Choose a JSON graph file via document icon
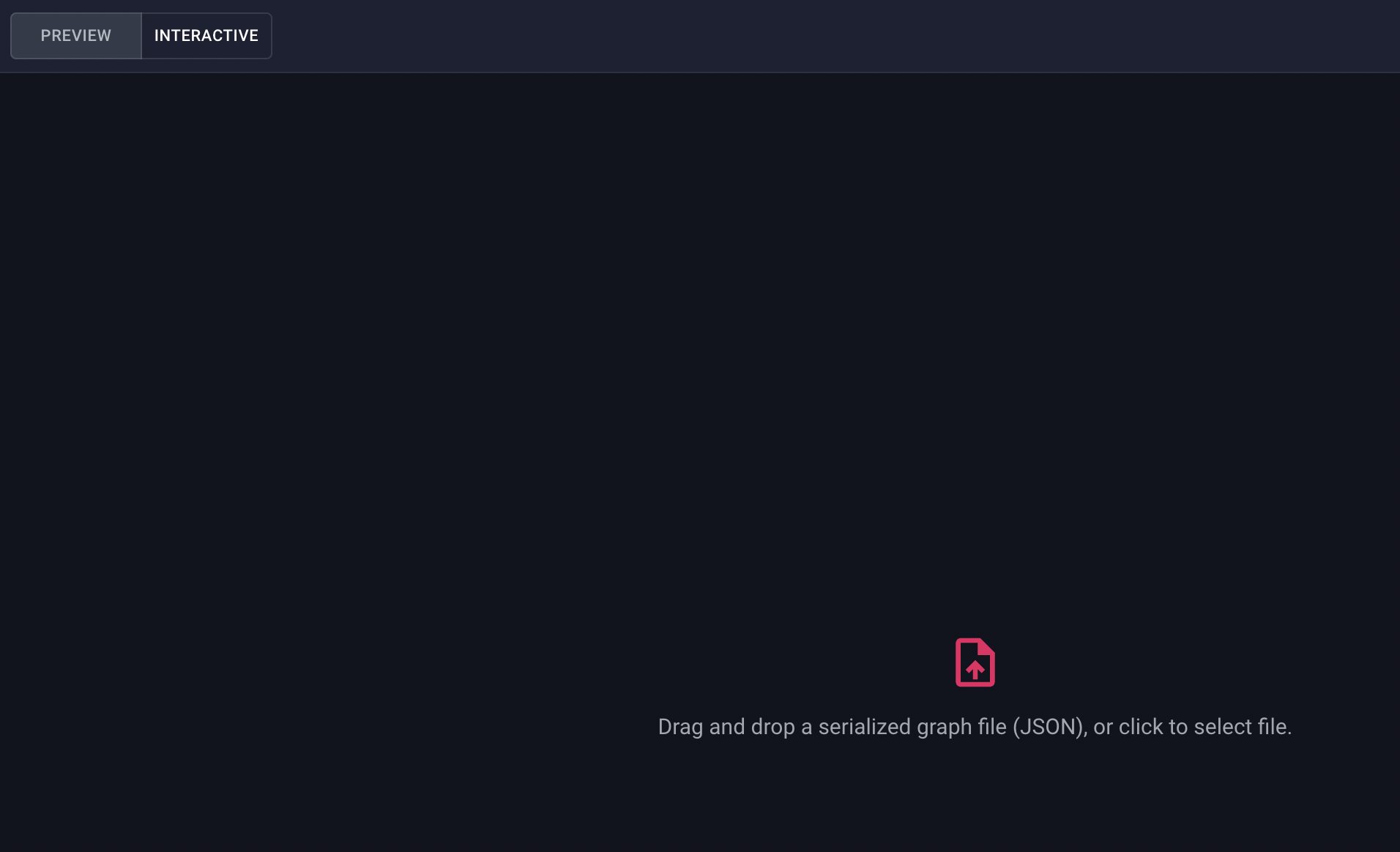The image size is (1400, 852). [975, 662]
